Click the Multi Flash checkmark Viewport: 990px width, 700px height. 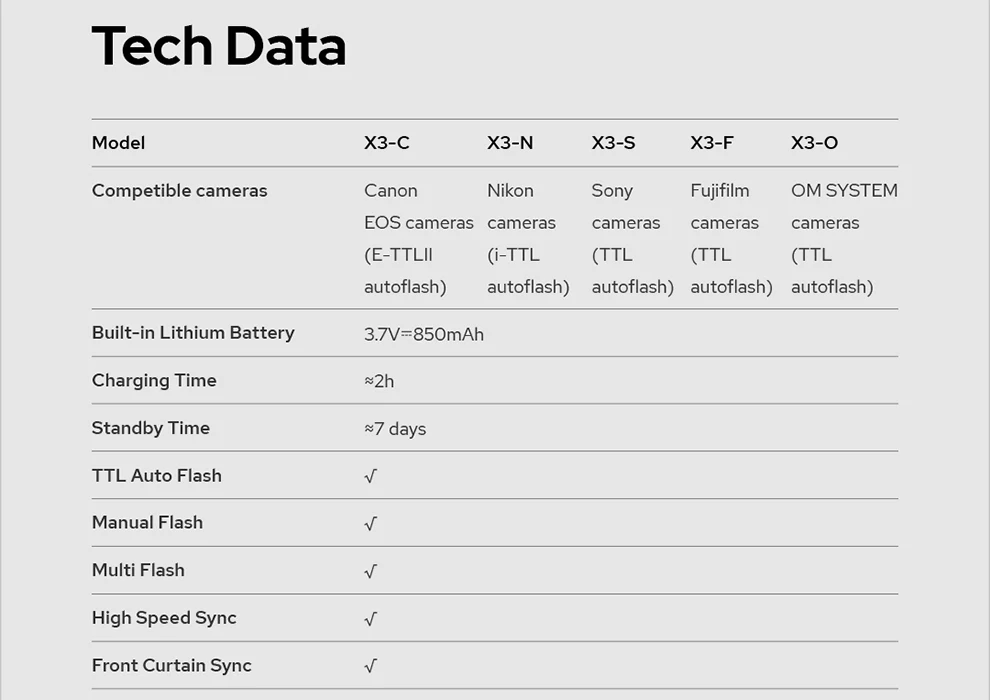pyautogui.click(x=371, y=571)
